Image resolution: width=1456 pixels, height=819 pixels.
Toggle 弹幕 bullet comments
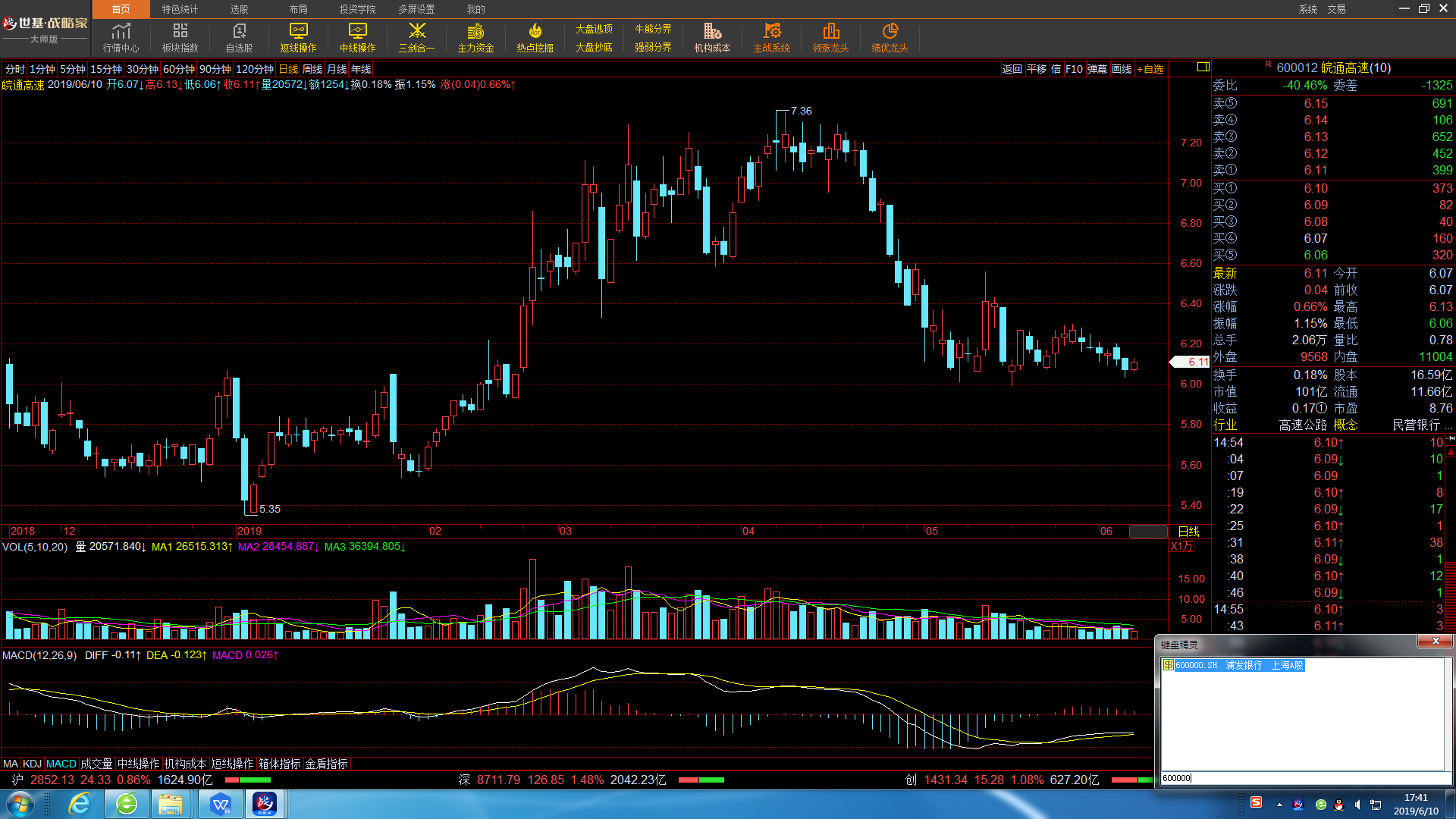tap(1097, 69)
